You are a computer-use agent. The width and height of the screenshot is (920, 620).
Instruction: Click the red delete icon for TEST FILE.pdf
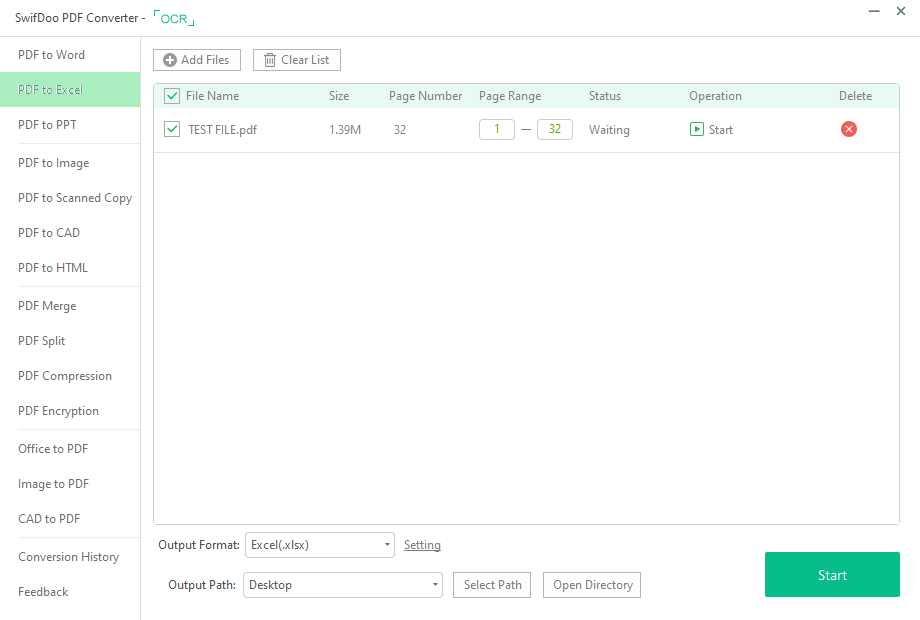(x=848, y=129)
